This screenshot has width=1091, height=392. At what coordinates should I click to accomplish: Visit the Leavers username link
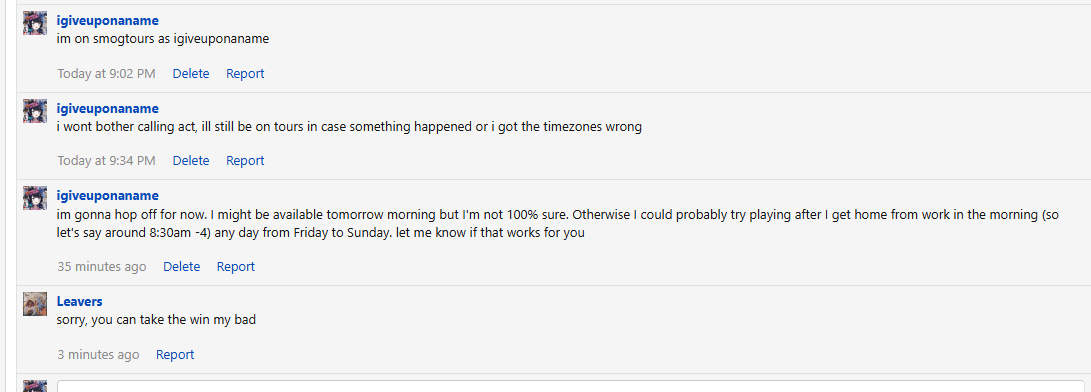pos(79,301)
